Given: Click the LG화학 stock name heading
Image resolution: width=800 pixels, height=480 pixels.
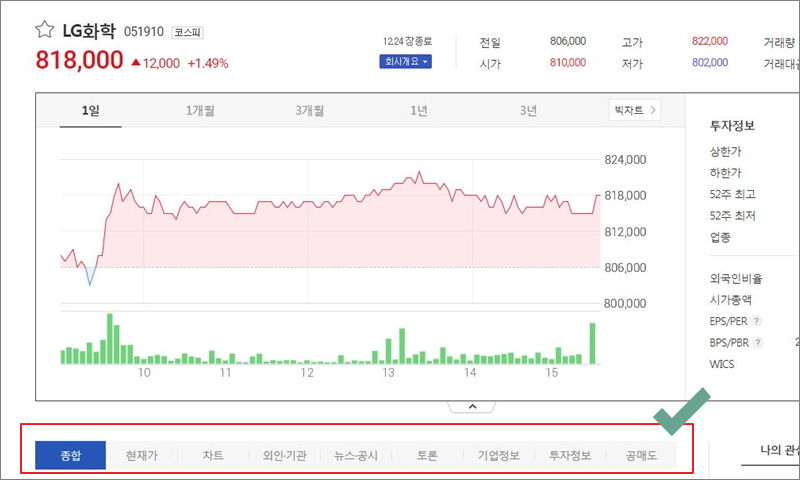Looking at the screenshot, I should tap(89, 31).
